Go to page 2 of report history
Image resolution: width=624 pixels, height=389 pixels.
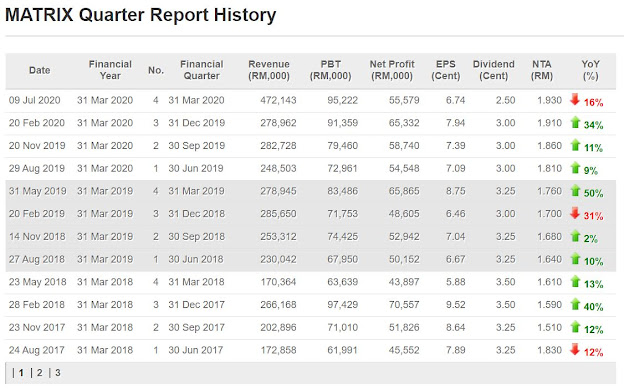[39, 373]
